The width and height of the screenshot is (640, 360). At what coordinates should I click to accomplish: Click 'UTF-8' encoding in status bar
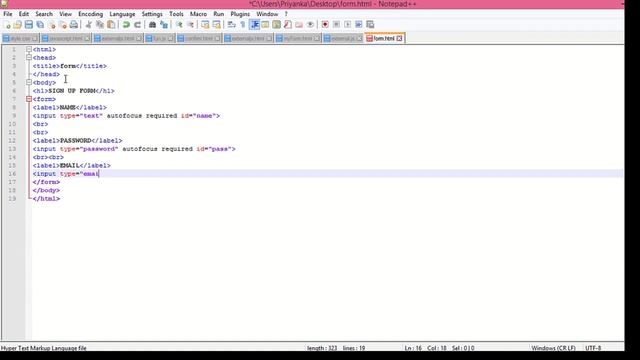(593, 348)
